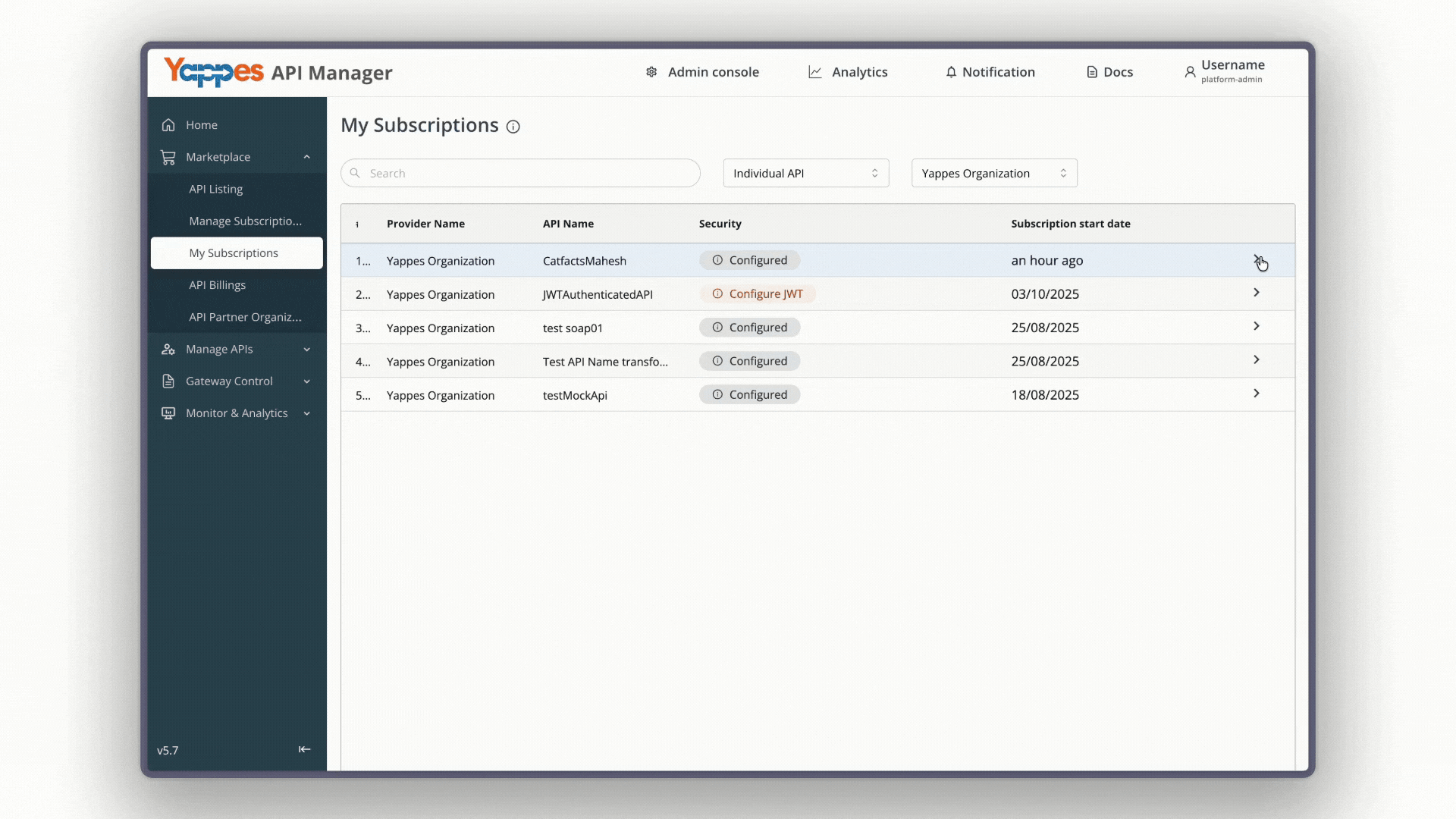Click the Gateway Control file icon

[168, 381]
